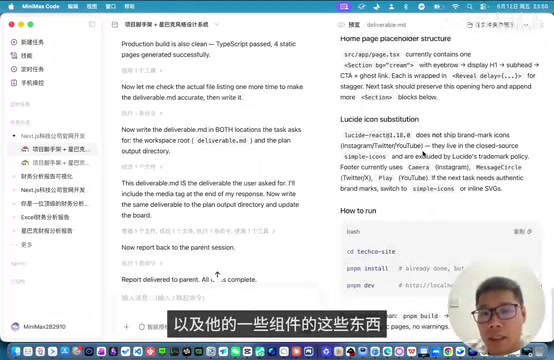Click the eye icon beside 预览
554x360 pixels.
(x=341, y=25)
